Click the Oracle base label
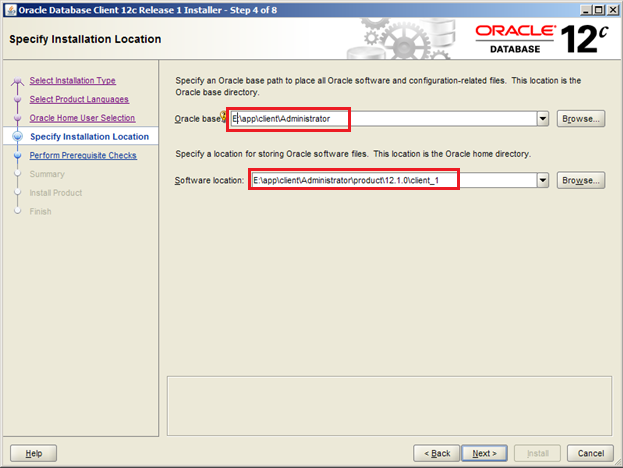 click(x=197, y=119)
